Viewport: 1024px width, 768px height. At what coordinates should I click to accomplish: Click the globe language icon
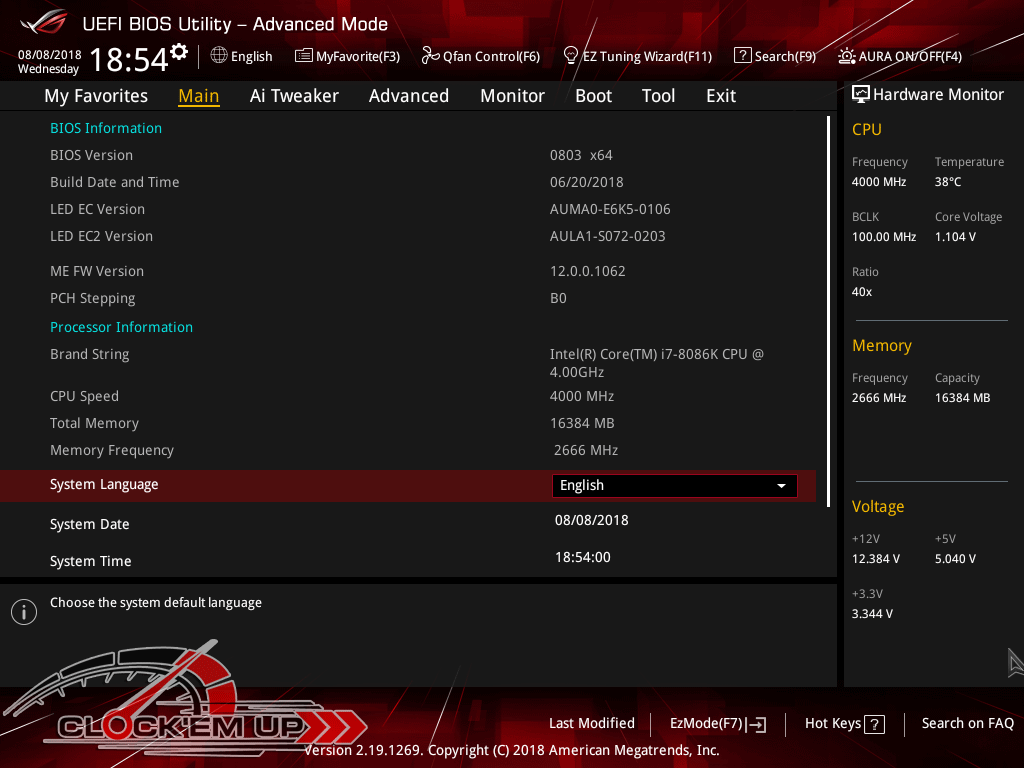click(219, 56)
